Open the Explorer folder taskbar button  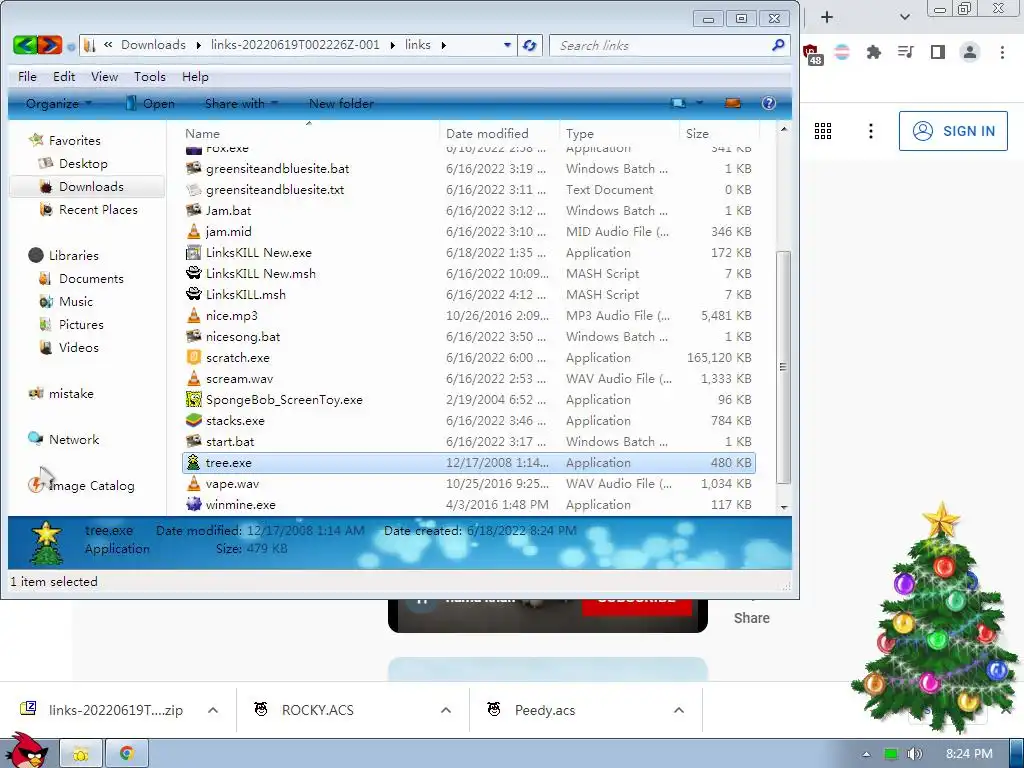81,754
